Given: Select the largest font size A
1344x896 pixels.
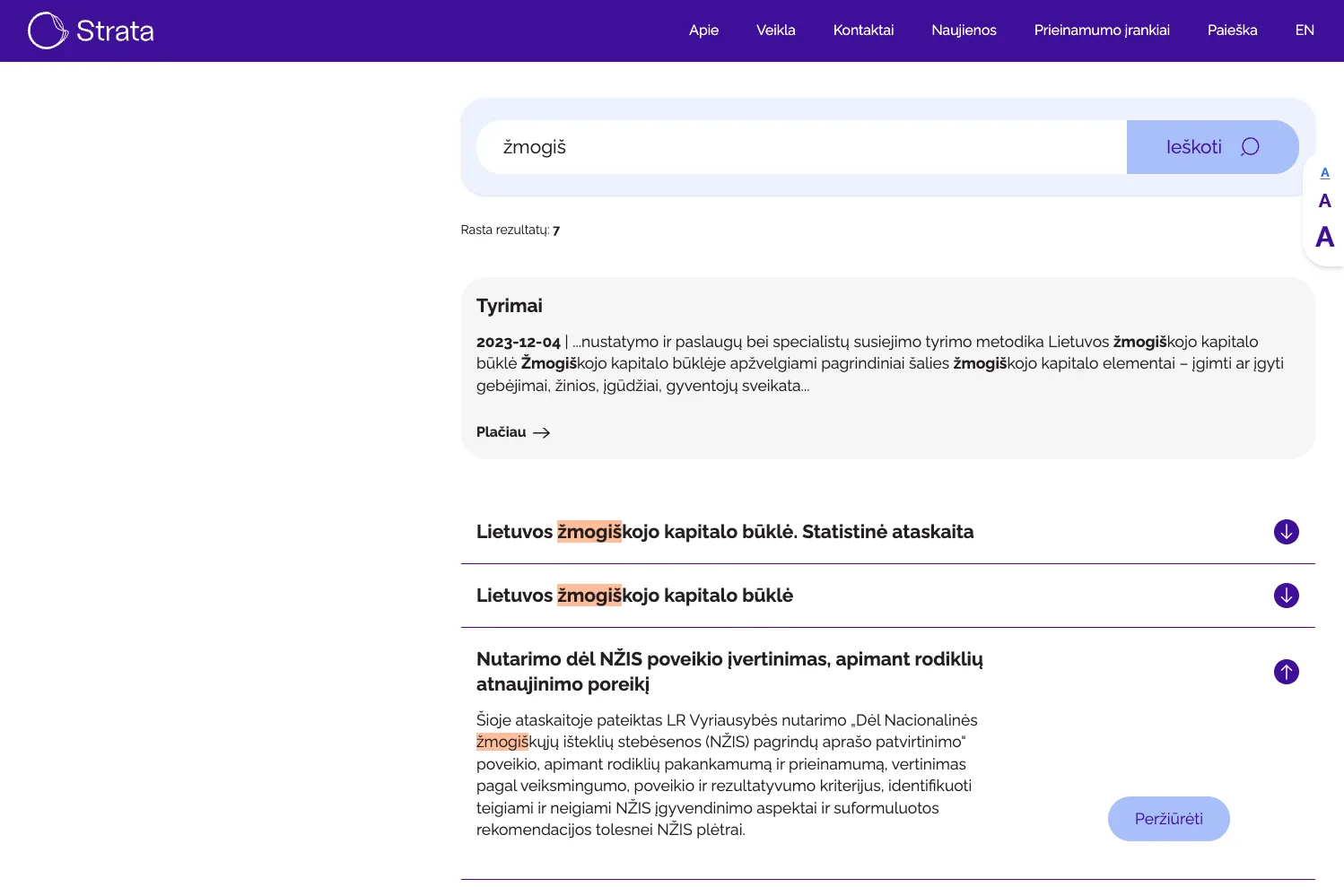Looking at the screenshot, I should click(1324, 238).
